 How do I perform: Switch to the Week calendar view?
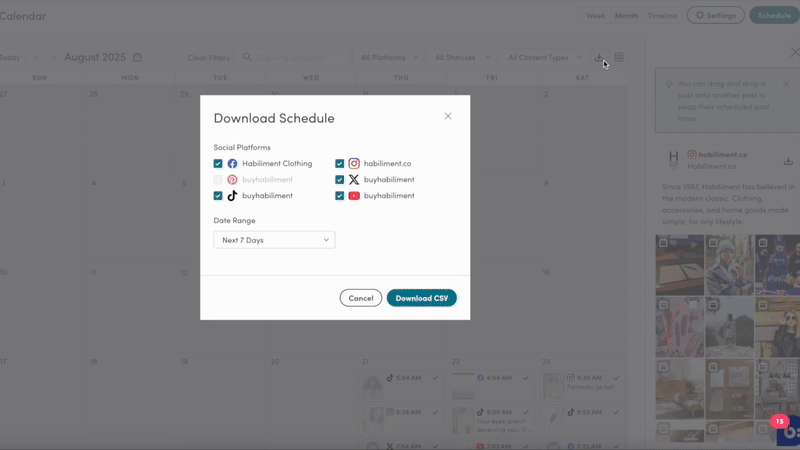point(595,16)
